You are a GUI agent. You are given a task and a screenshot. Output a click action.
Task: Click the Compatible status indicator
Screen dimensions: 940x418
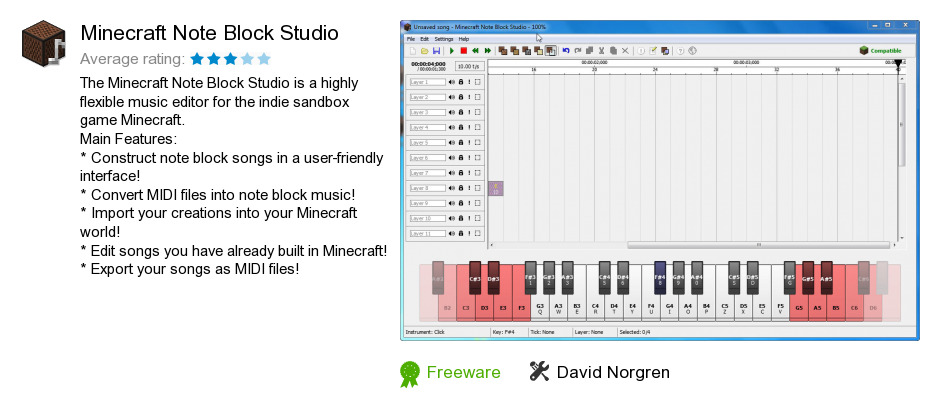(881, 51)
